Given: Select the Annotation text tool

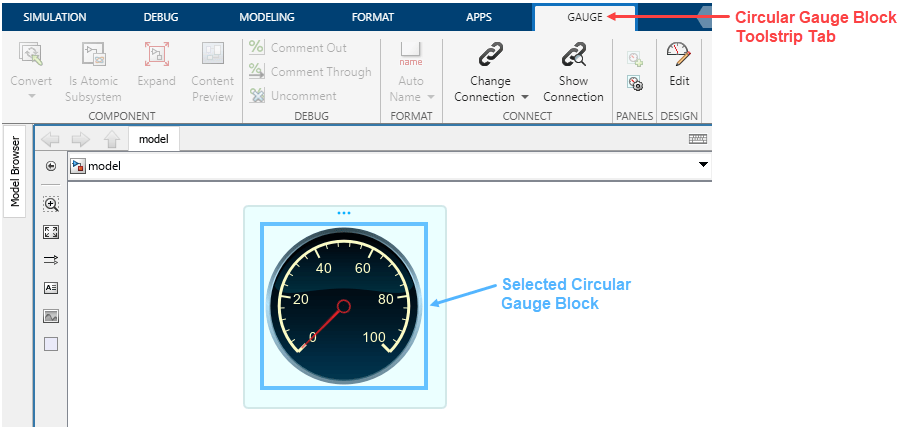Looking at the screenshot, I should 51,288.
